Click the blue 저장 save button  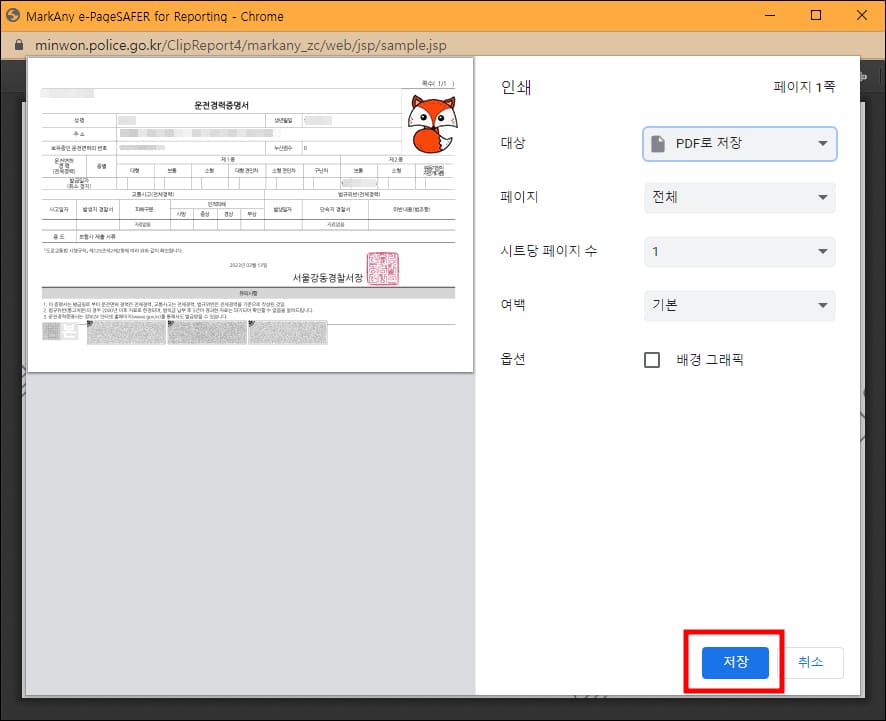[735, 662]
